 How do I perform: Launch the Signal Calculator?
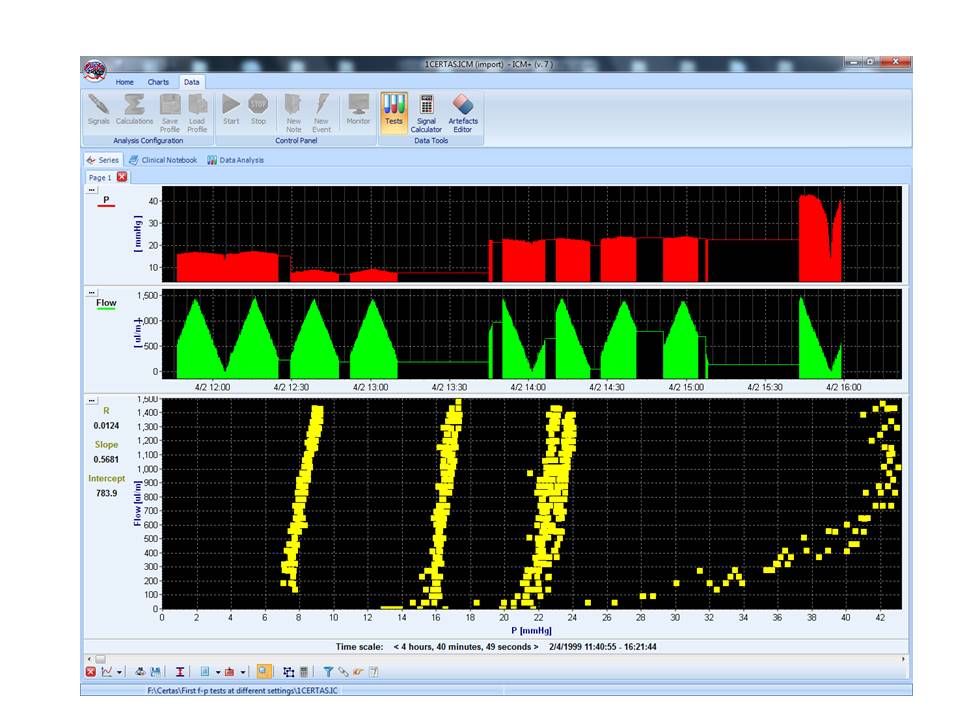[x=426, y=111]
